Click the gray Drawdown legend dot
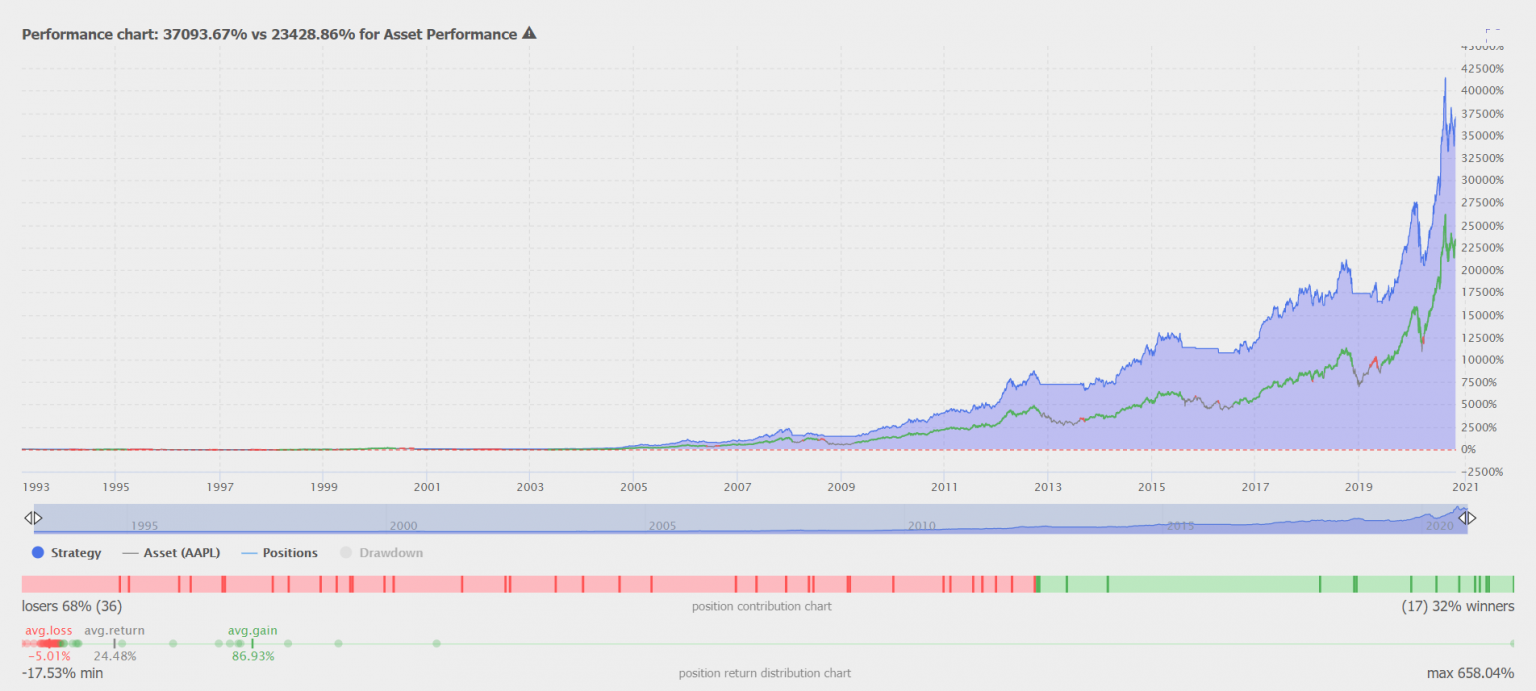 click(345, 552)
